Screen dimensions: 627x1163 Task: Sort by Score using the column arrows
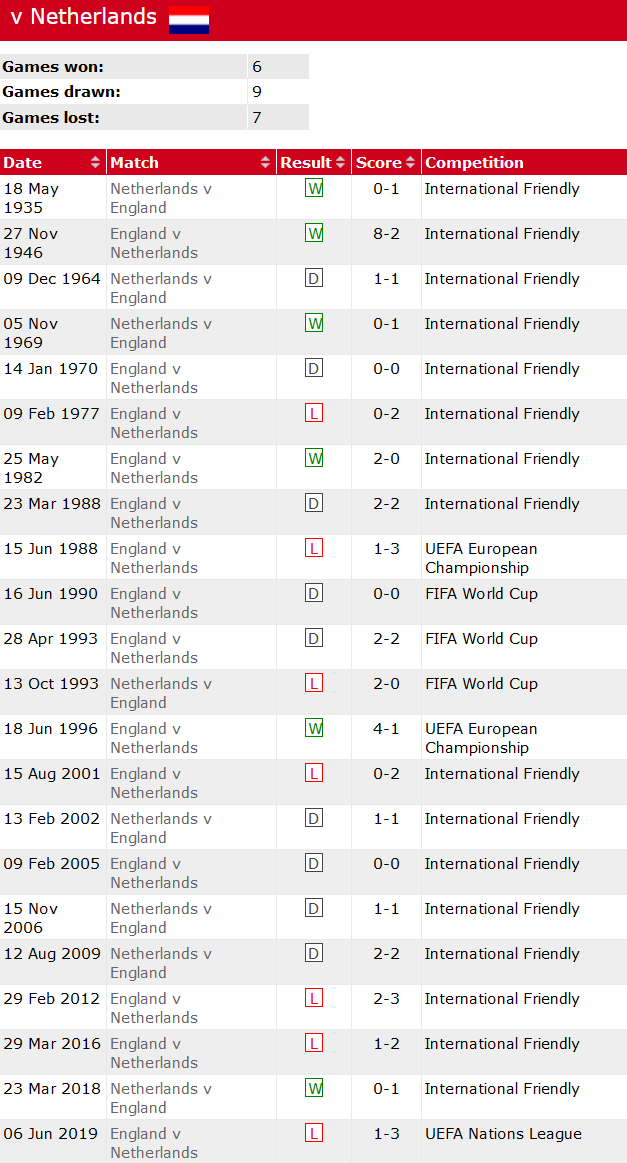pos(411,163)
